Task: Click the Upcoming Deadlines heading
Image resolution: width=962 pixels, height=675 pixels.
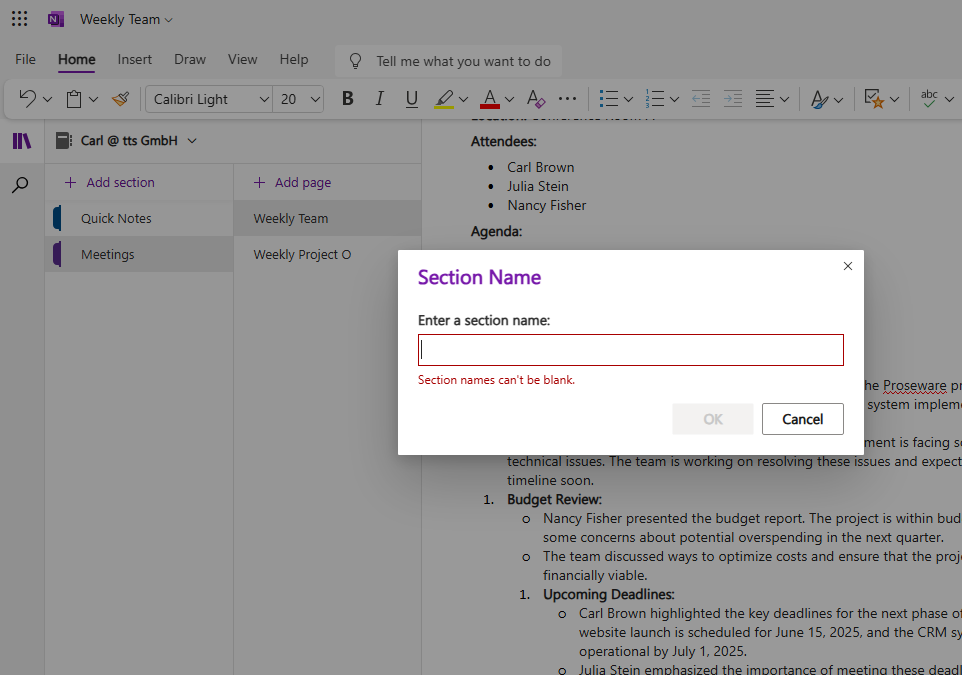Action: 609,595
